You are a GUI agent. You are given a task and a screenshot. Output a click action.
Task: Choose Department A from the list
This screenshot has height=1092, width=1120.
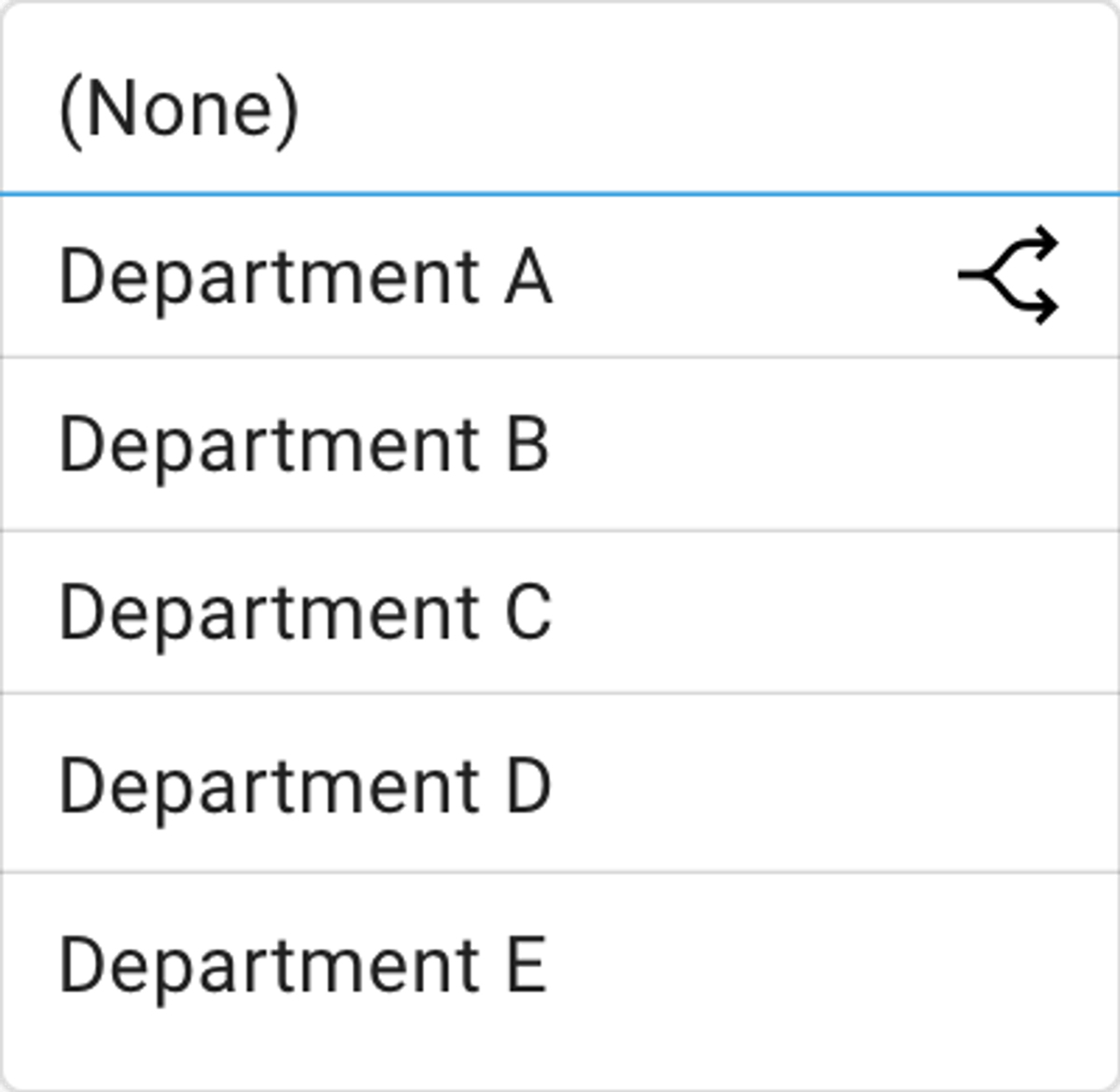[x=560, y=276]
